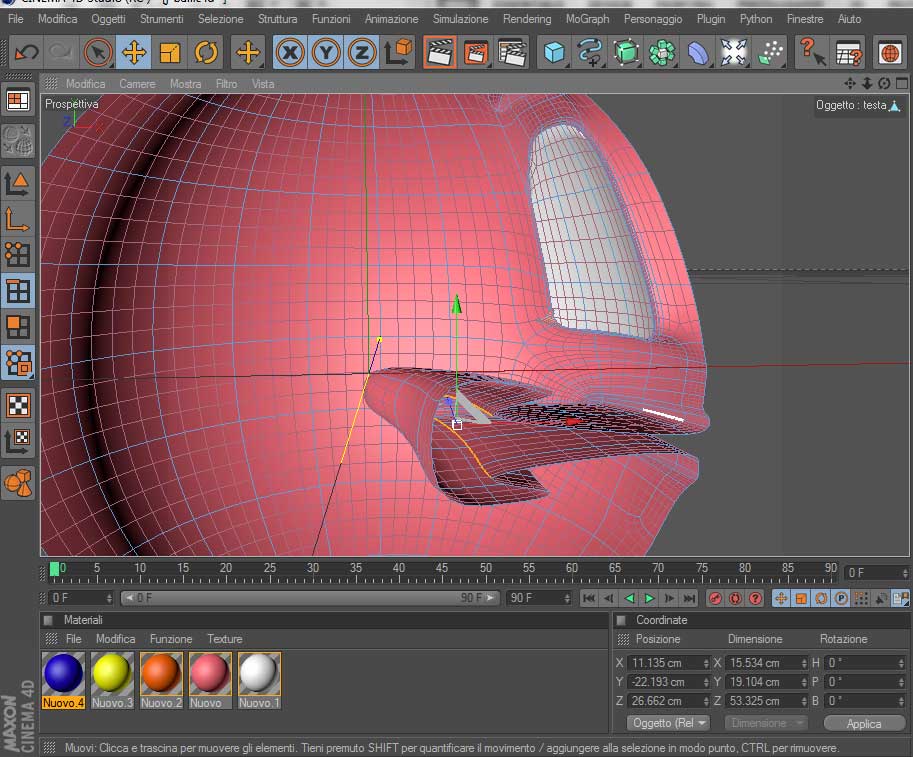The image size is (913, 757).
Task: Open the Oggetto (Rel) coordinate dropdown
Action: [668, 723]
